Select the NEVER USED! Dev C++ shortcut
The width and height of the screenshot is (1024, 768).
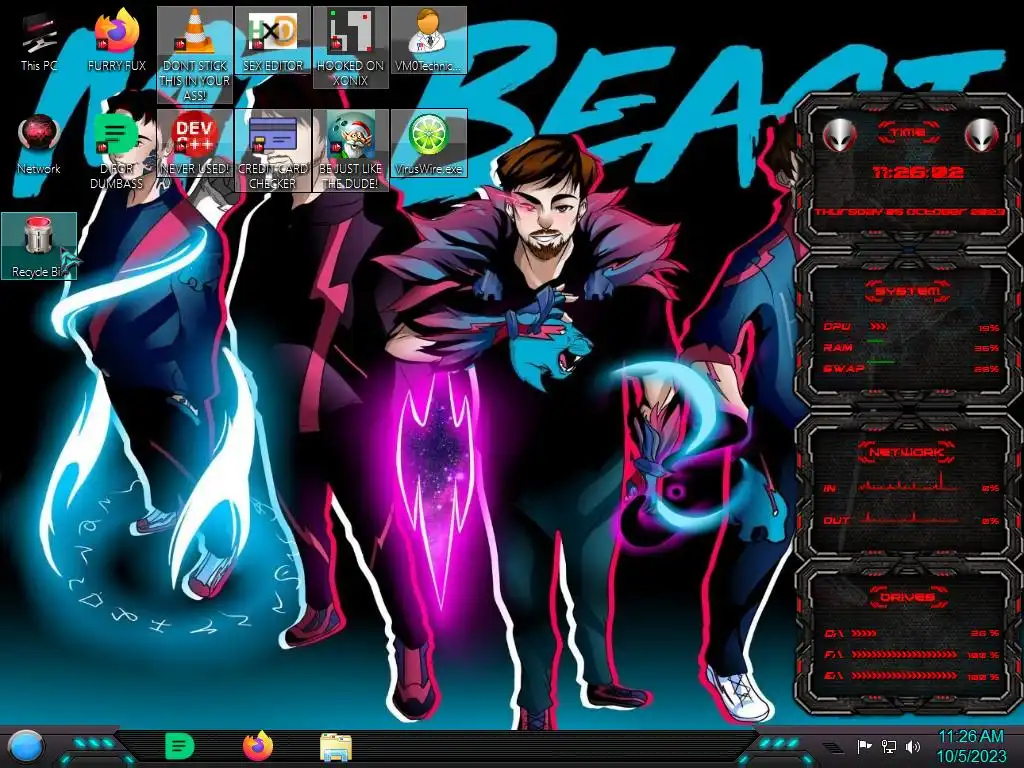[x=195, y=143]
